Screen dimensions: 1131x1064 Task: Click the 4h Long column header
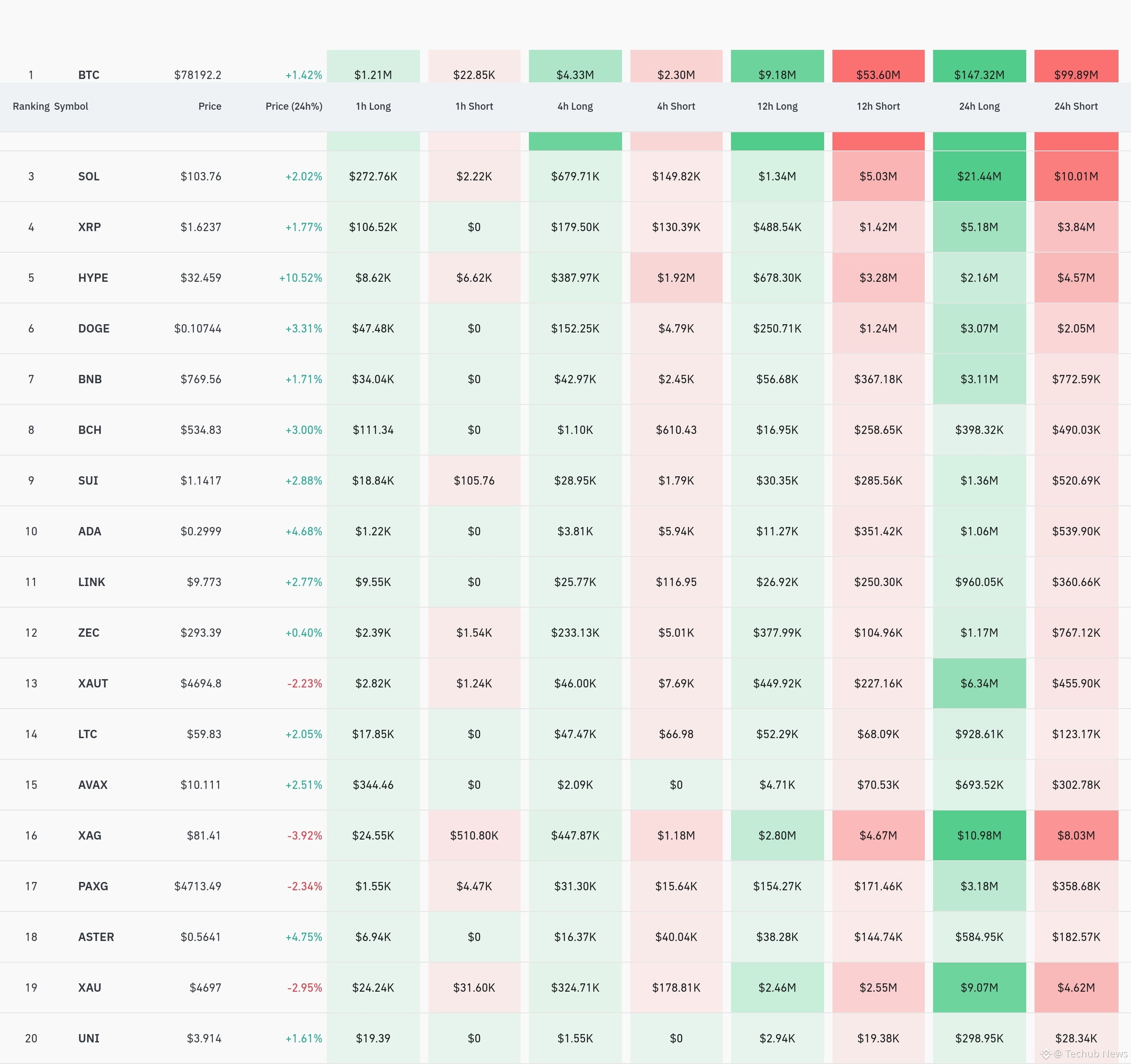coord(575,106)
